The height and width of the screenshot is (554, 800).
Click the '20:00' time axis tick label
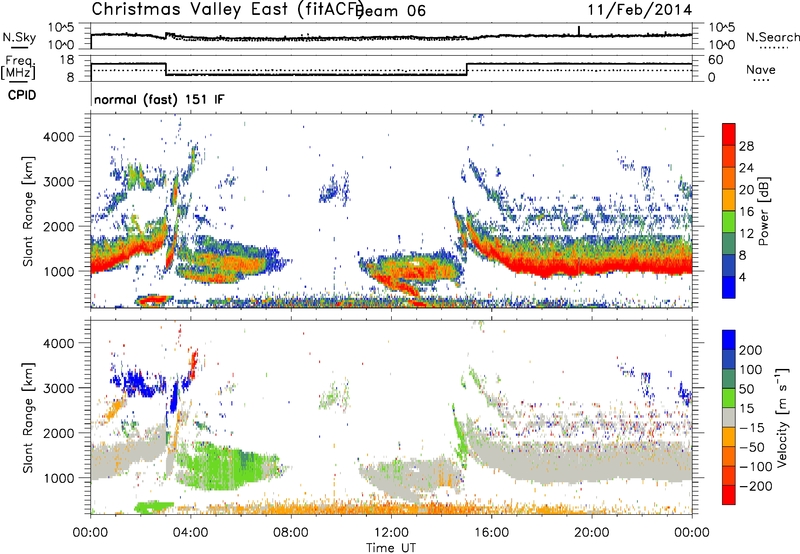592,533
